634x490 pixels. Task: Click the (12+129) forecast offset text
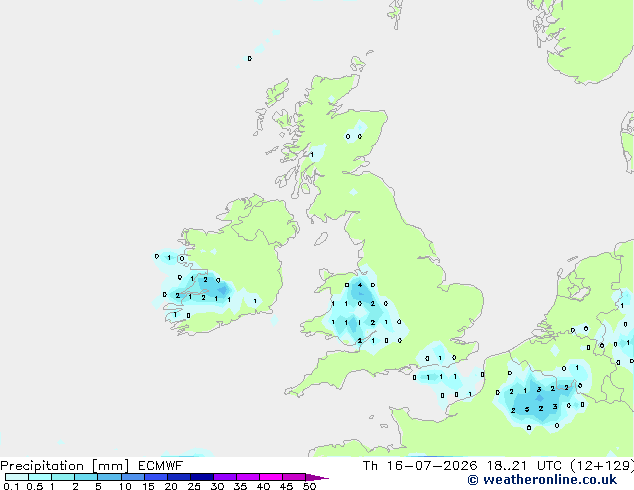602,466
